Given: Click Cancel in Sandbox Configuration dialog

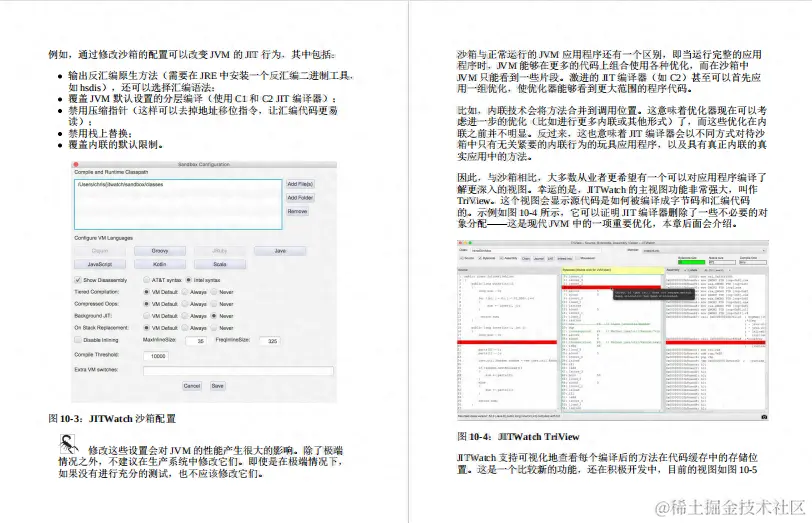Looking at the screenshot, I should tap(192, 386).
